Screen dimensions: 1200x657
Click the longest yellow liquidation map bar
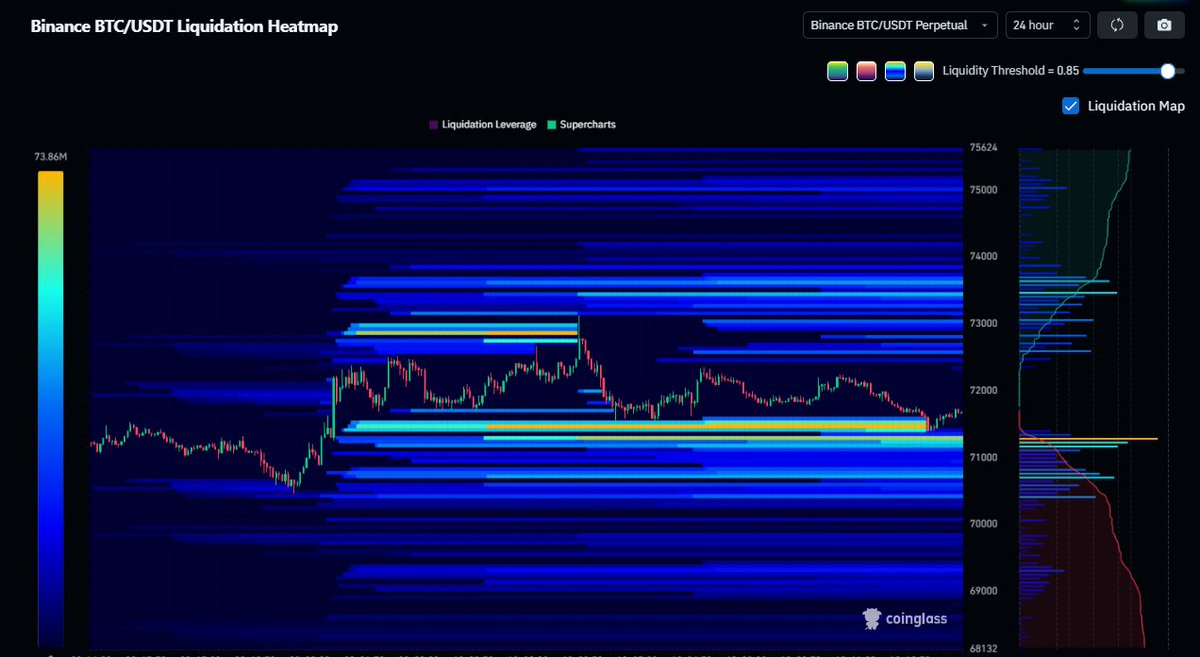coord(1088,439)
